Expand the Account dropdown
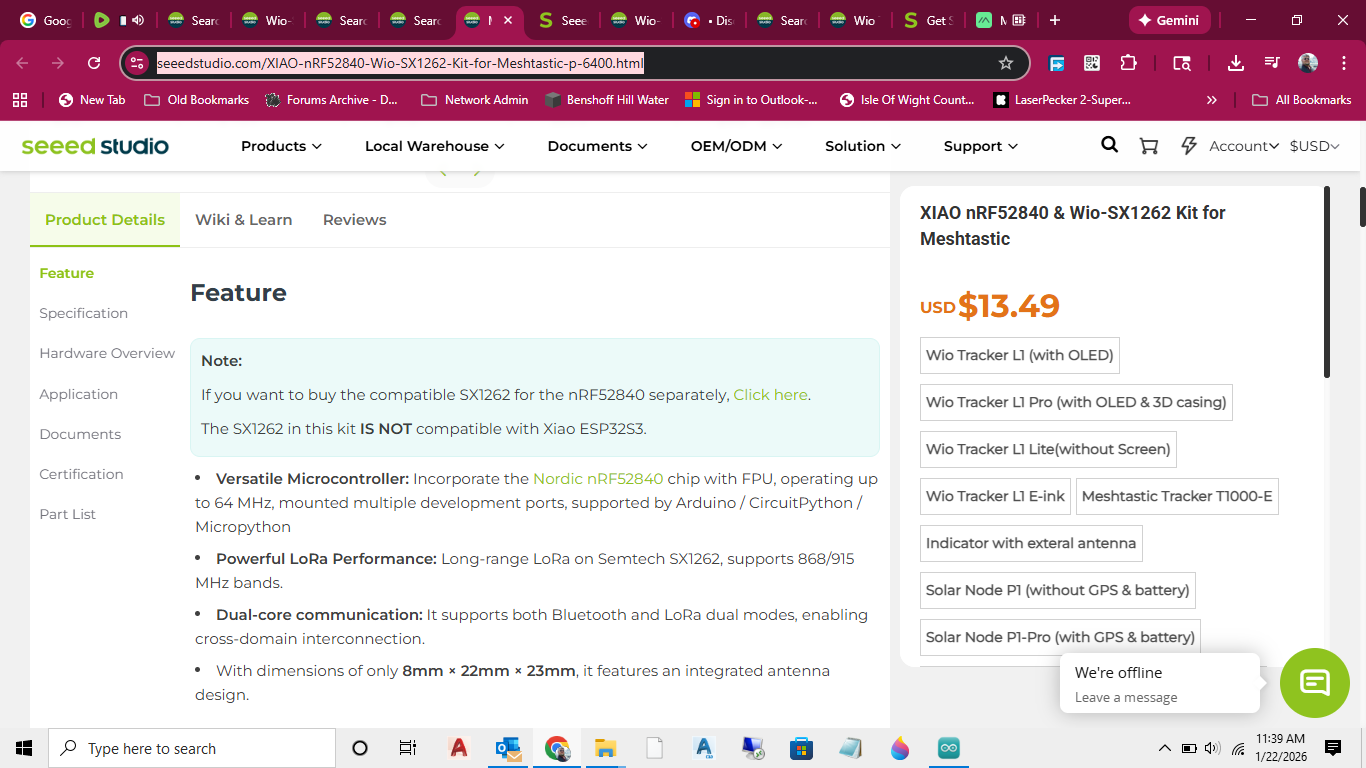The width and height of the screenshot is (1366, 768). tap(1243, 146)
